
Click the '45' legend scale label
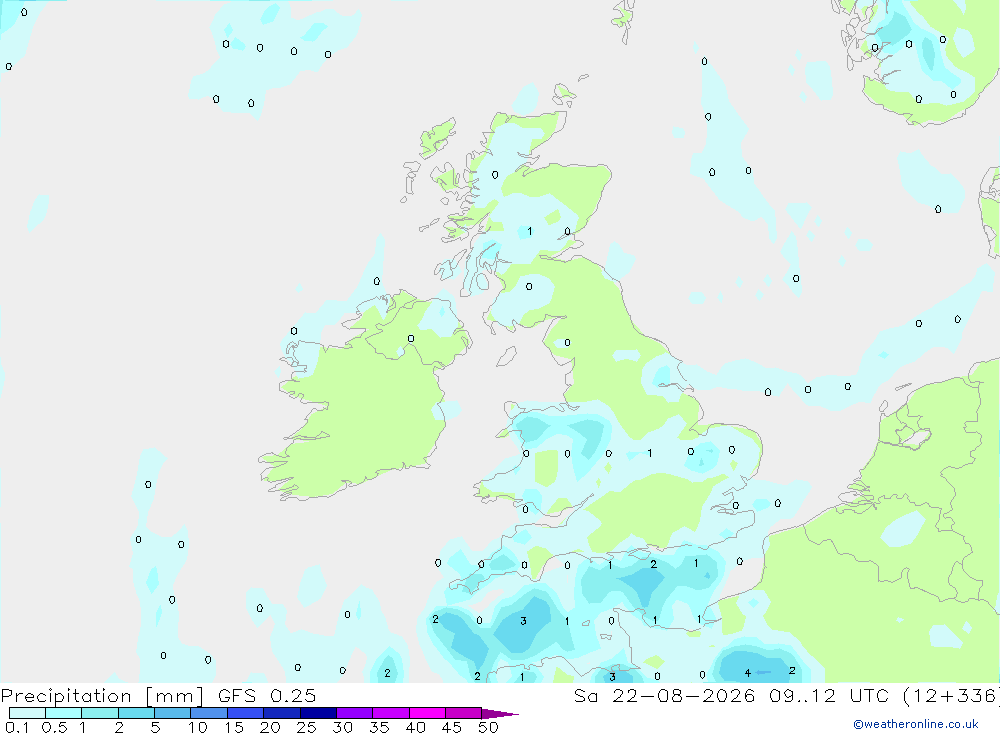pos(452,727)
